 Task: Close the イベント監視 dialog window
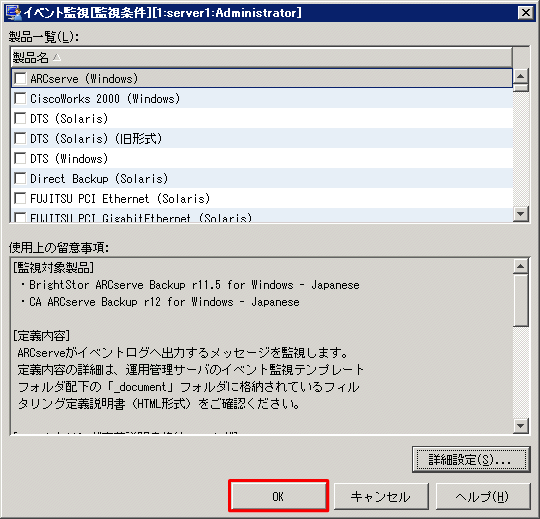tap(526, 13)
